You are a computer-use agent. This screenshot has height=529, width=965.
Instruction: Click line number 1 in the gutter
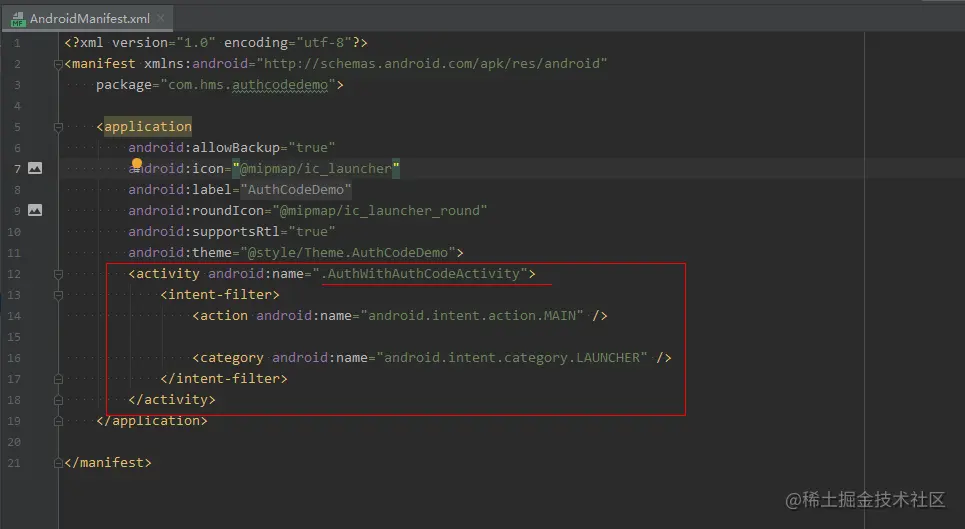pos(17,43)
